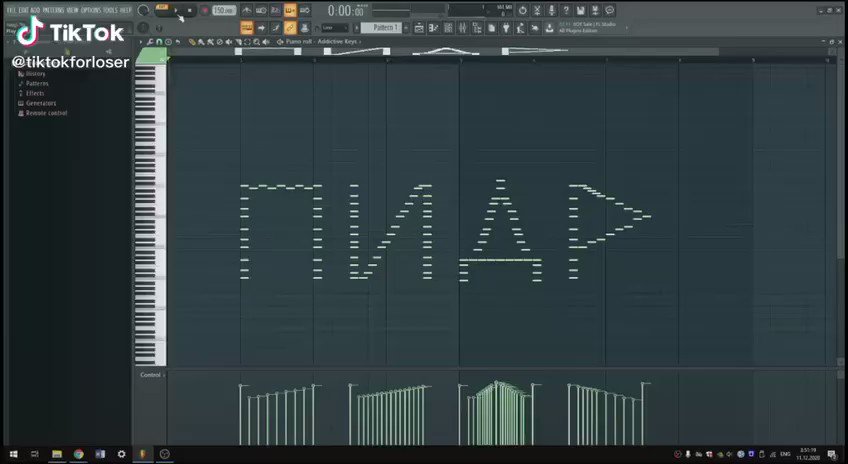Viewport: 848px width, 464px height.
Task: Click the 0:00:00 song time display
Action: (x=346, y=11)
